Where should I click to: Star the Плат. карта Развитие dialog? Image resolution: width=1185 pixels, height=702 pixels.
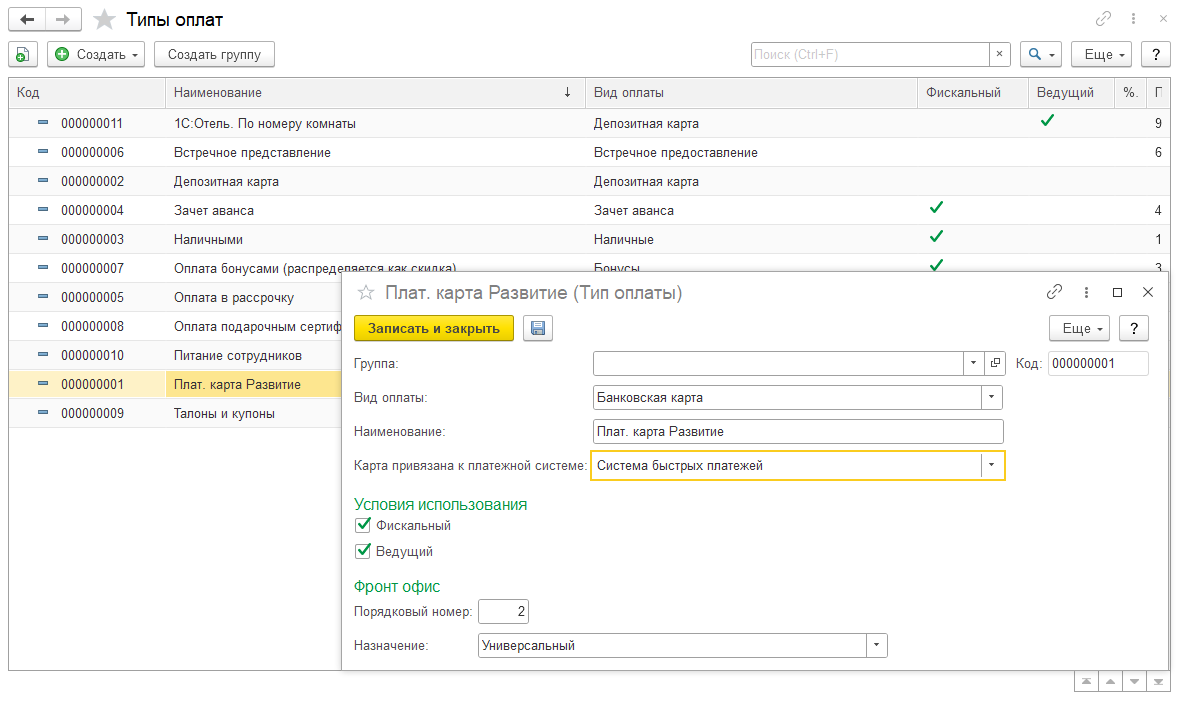pos(366,293)
